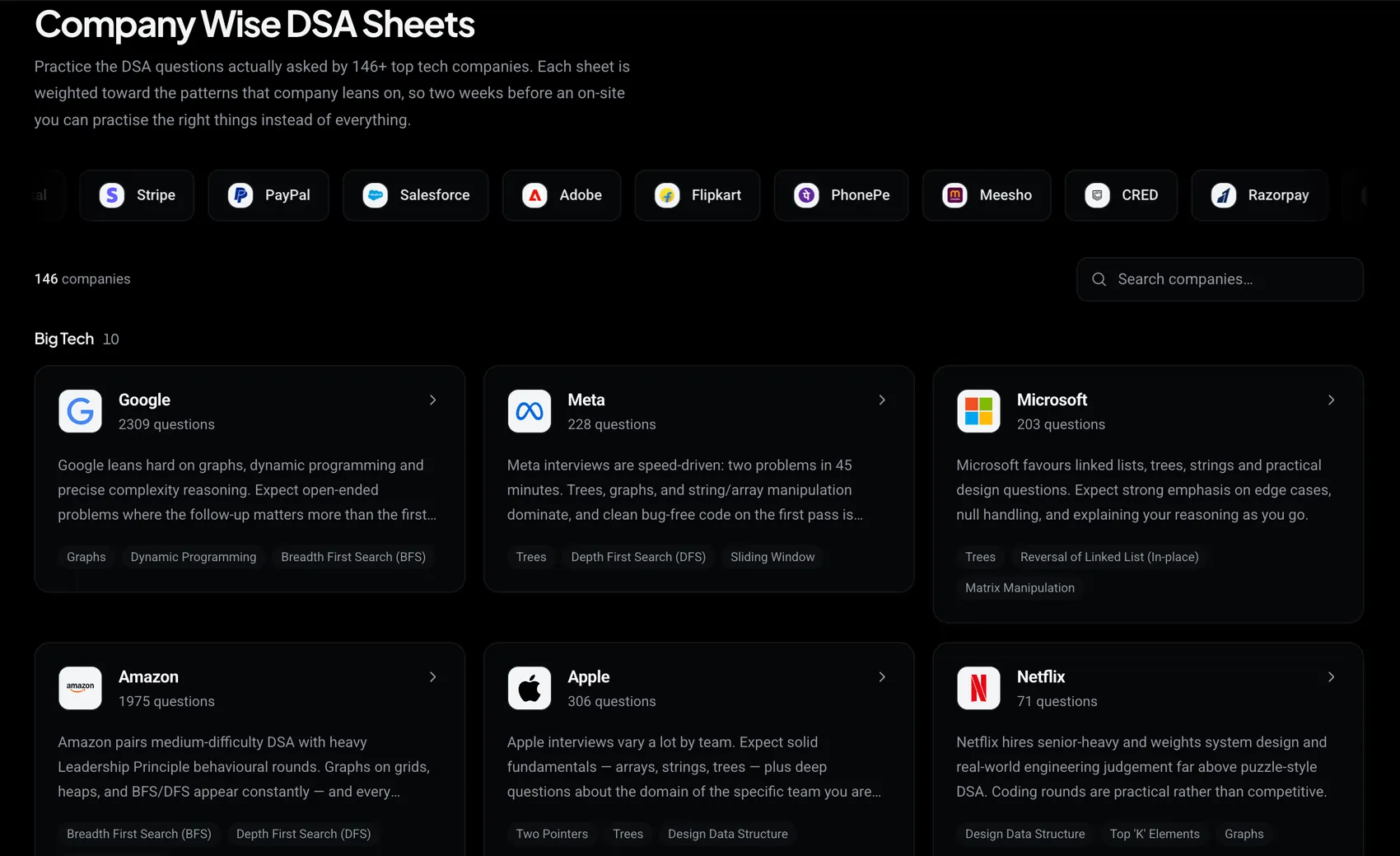
Task: Select the Salesforce company chip label
Action: coord(435,195)
